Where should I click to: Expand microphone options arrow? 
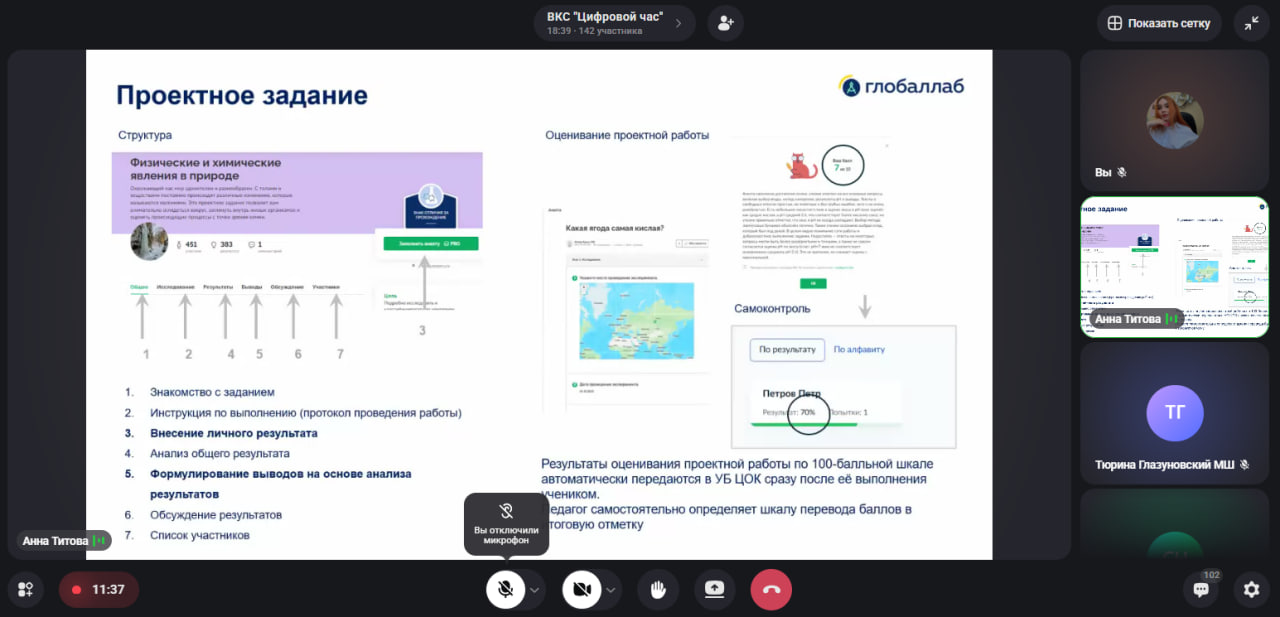click(535, 590)
